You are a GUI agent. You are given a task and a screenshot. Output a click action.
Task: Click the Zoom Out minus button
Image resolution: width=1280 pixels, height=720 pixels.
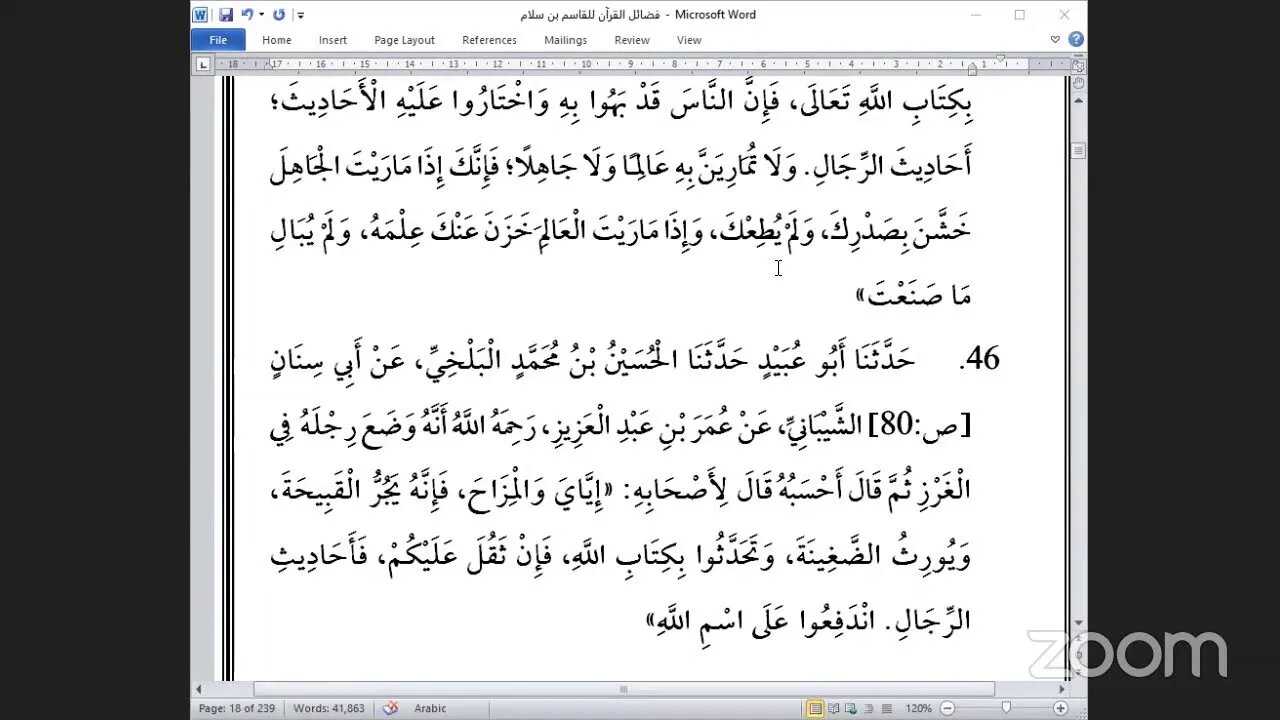(947, 708)
